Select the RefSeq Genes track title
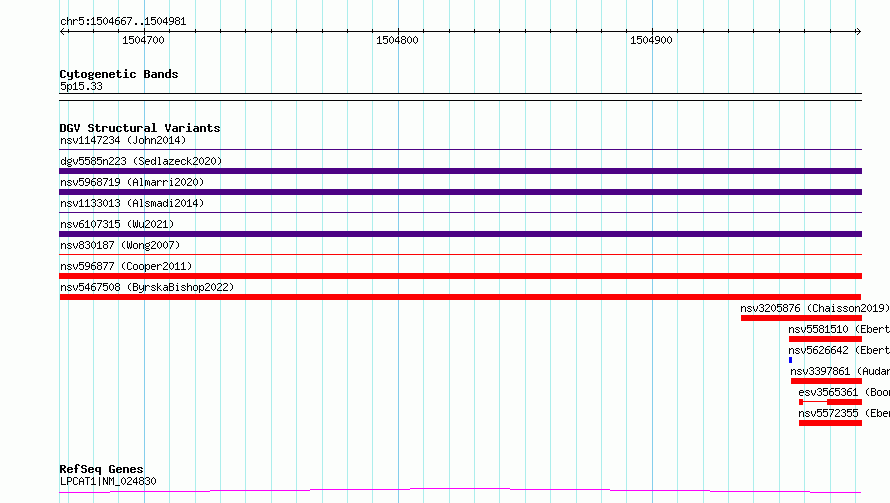 pyautogui.click(x=101, y=469)
